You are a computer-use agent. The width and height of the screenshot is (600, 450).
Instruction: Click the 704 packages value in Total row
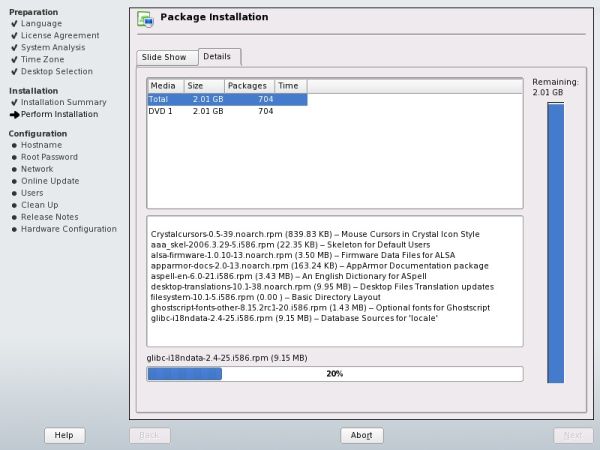coord(266,99)
